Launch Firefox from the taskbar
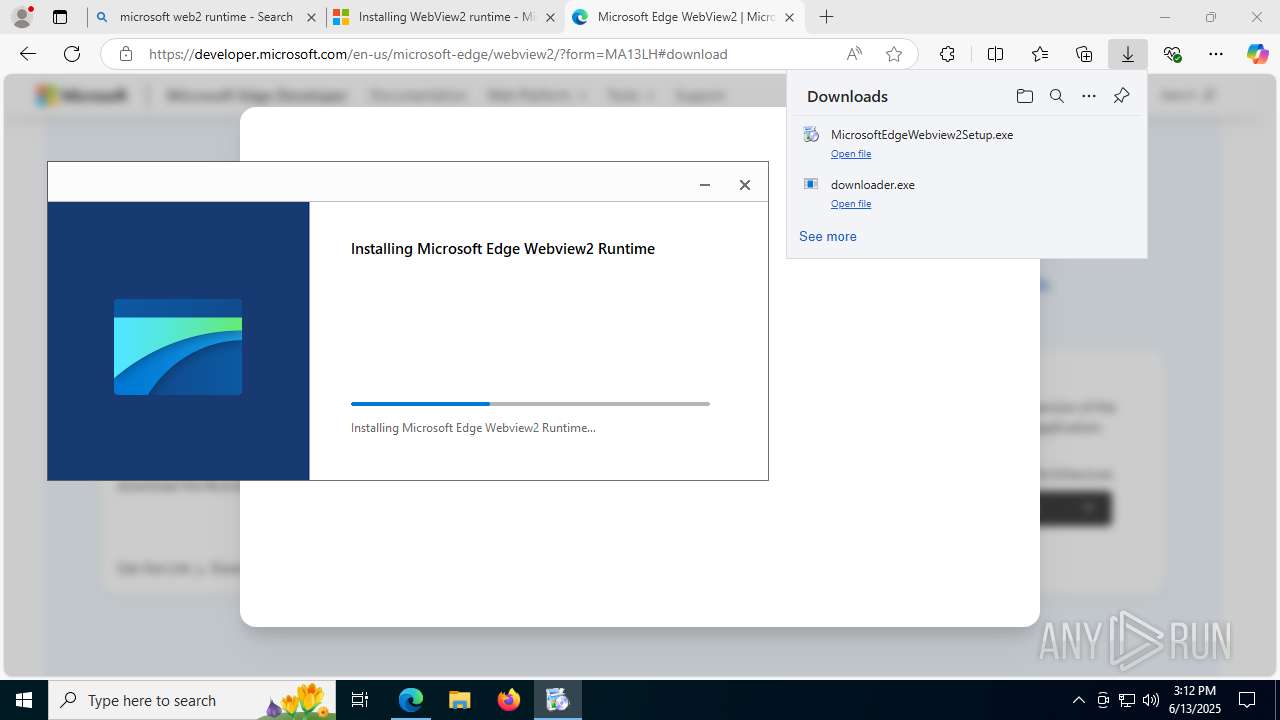This screenshot has height=720, width=1280. pos(509,700)
